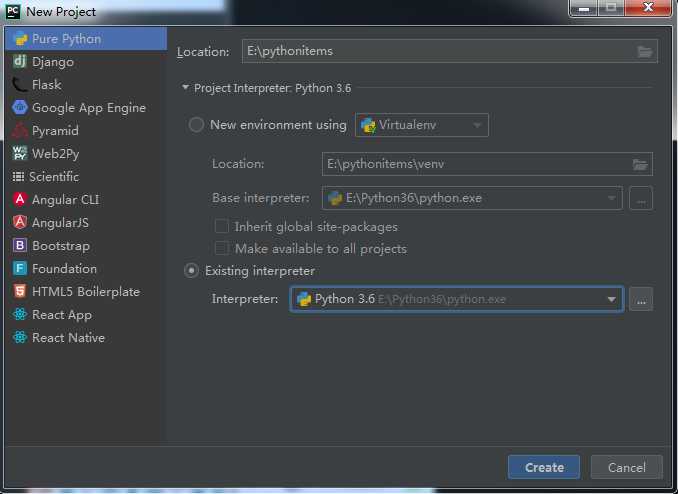
Task: Select Foundation project type
Action: (x=86, y=268)
